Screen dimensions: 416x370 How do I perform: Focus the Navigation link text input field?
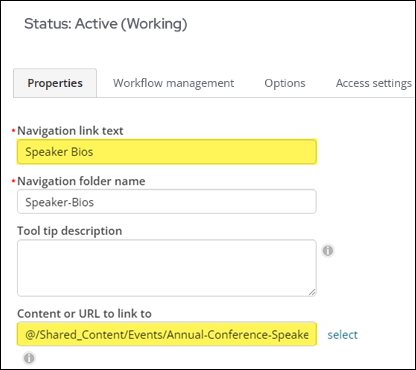coord(167,152)
